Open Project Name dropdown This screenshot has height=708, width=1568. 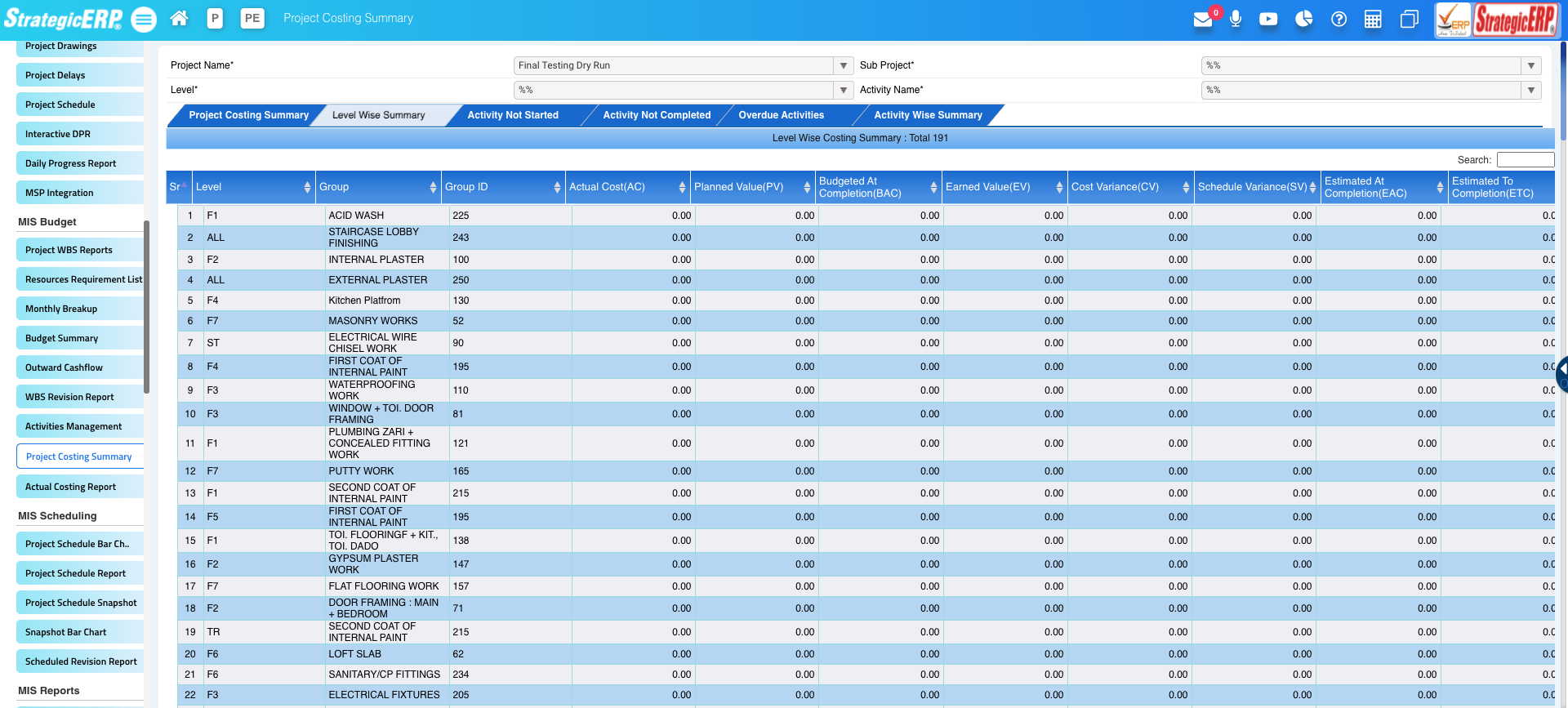(844, 65)
